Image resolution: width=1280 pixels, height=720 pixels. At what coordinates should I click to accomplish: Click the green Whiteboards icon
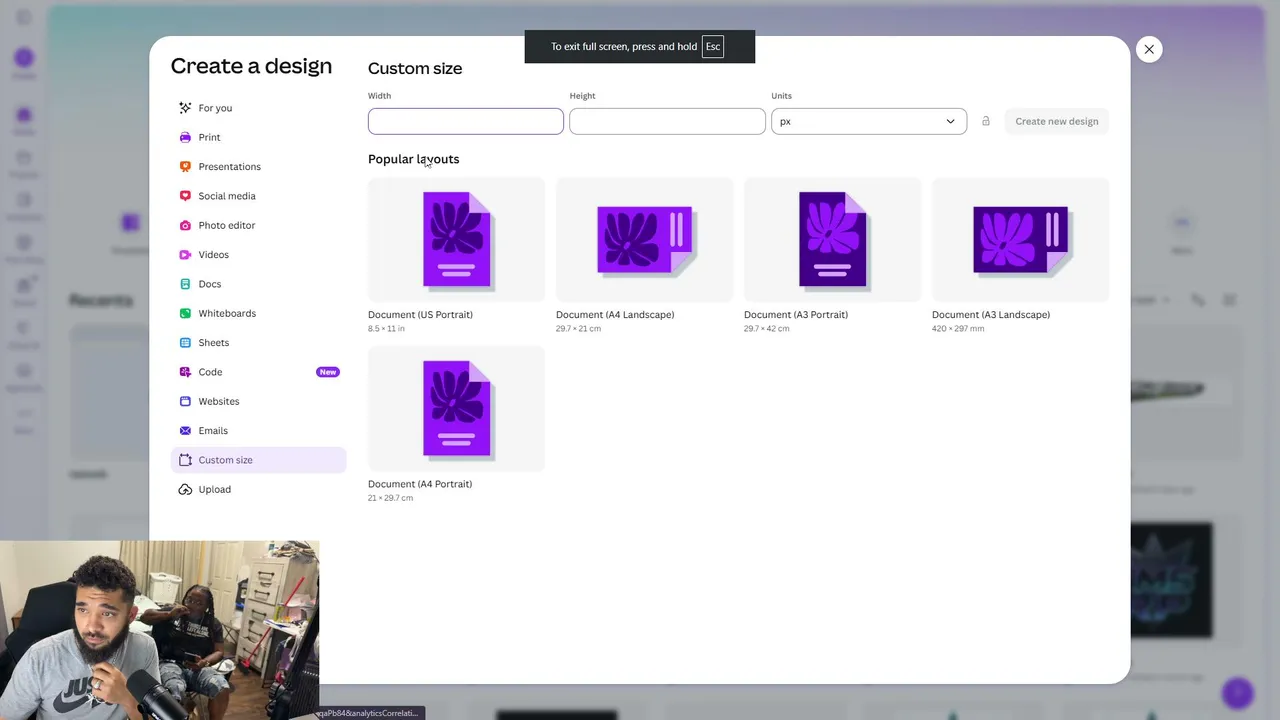185,313
